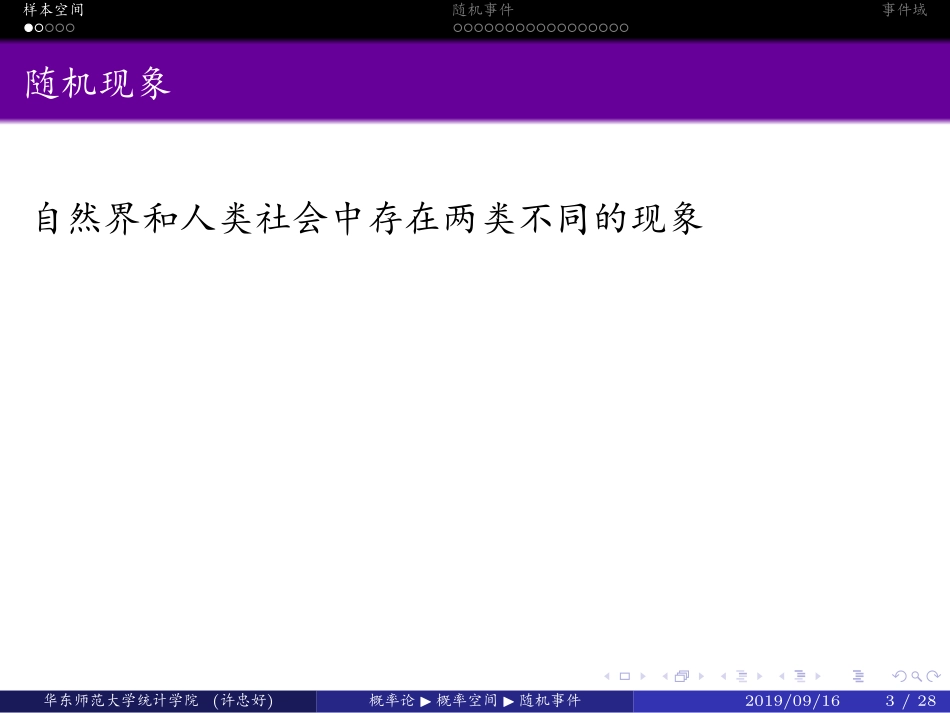Image resolution: width=950 pixels, height=713 pixels.
Task: Click the presentation outline icon near the right
Action: point(859,675)
